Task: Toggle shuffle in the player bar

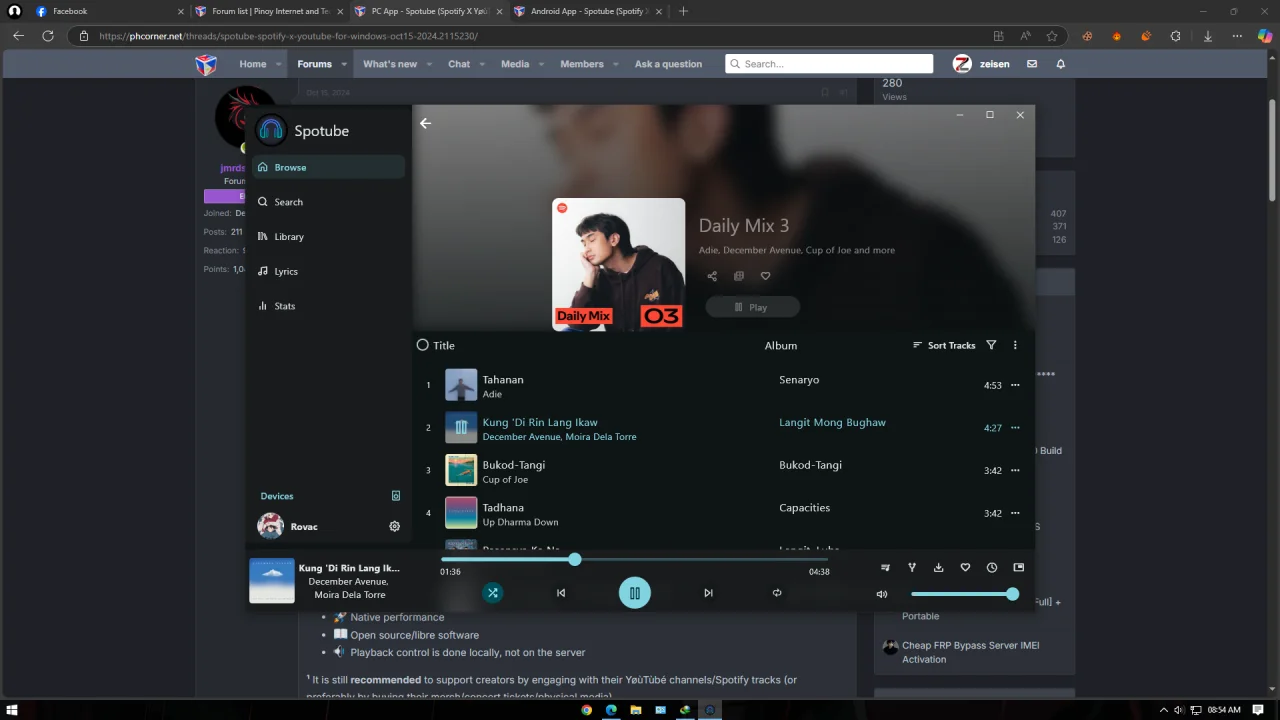Action: [492, 593]
